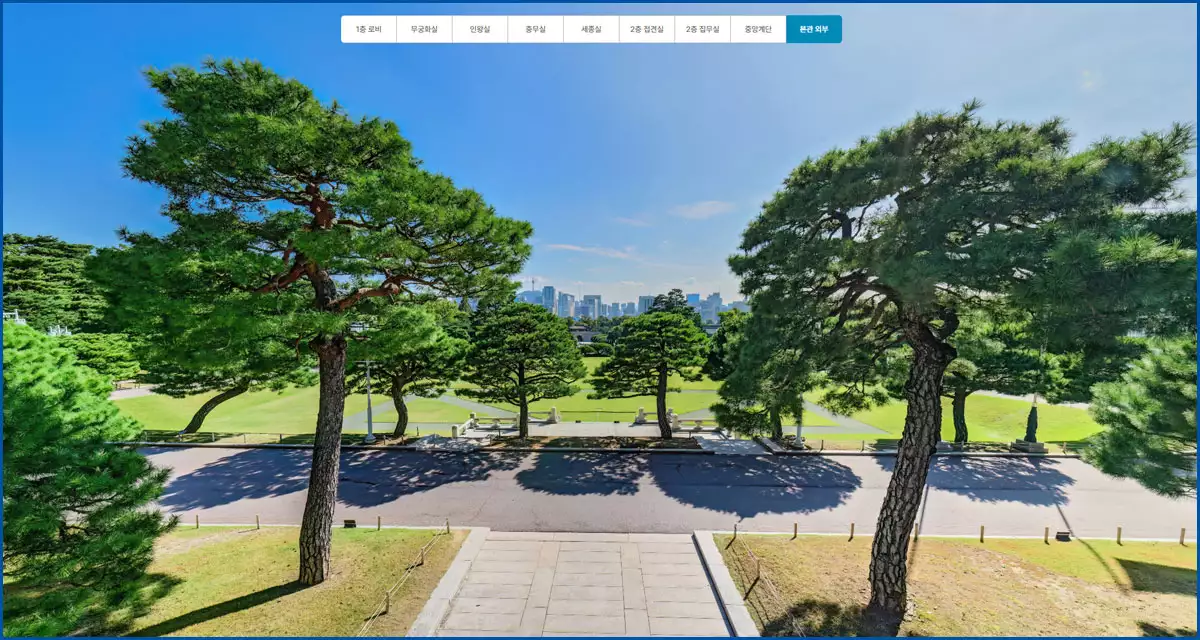This screenshot has height=640, width=1200.
Task: Open the 무궁화실 view
Action: click(424, 29)
